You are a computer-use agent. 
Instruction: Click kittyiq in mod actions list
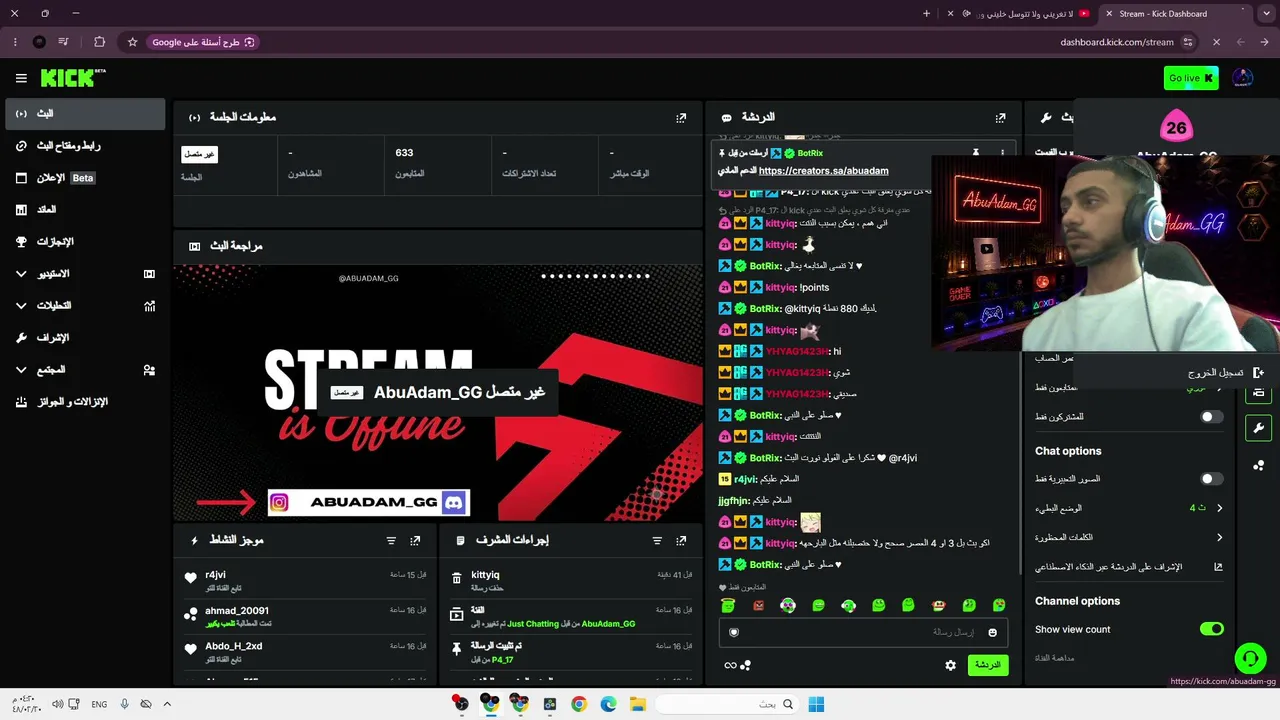tap(485, 575)
